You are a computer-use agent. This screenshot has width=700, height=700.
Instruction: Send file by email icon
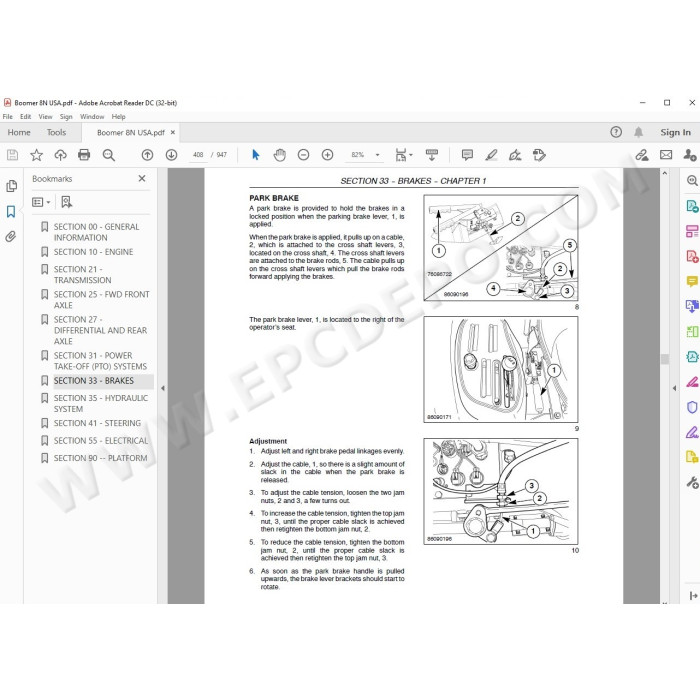click(666, 155)
